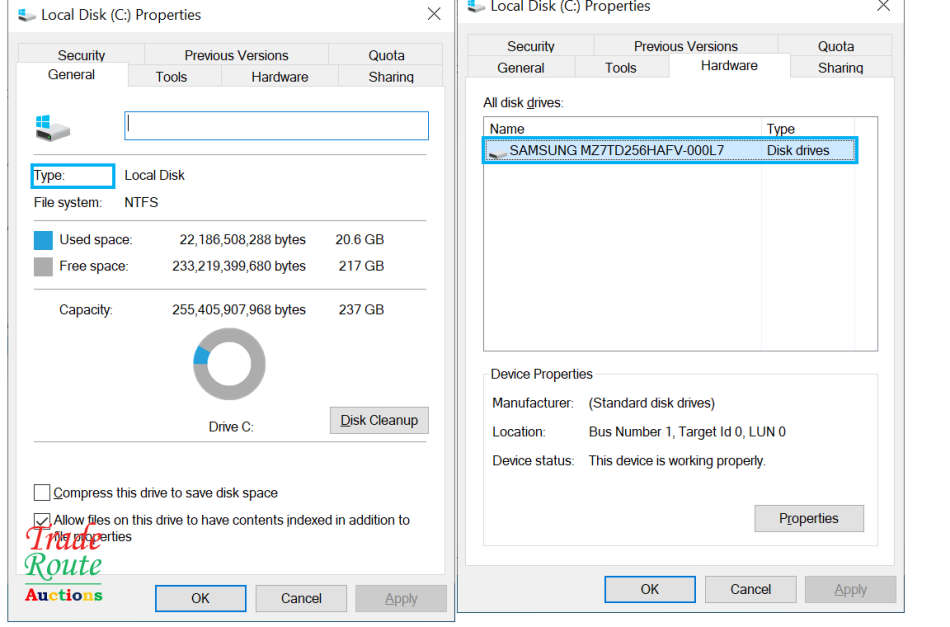Open Security tab in the Hardware dialog
Image resolution: width=950 pixels, height=627 pixels.
530,46
